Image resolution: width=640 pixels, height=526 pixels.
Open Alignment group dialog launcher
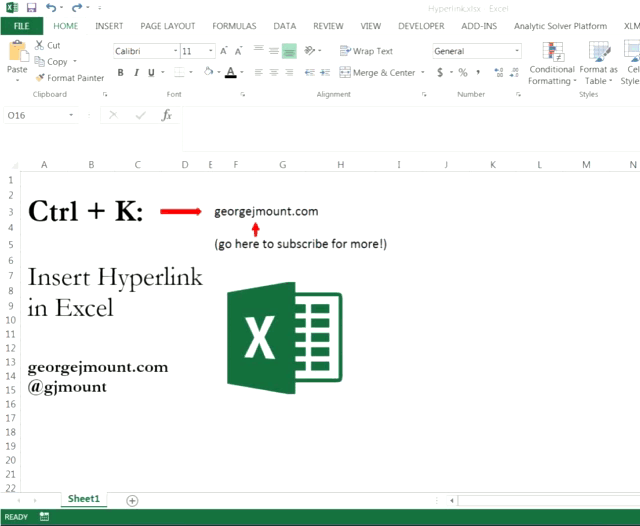click(424, 94)
